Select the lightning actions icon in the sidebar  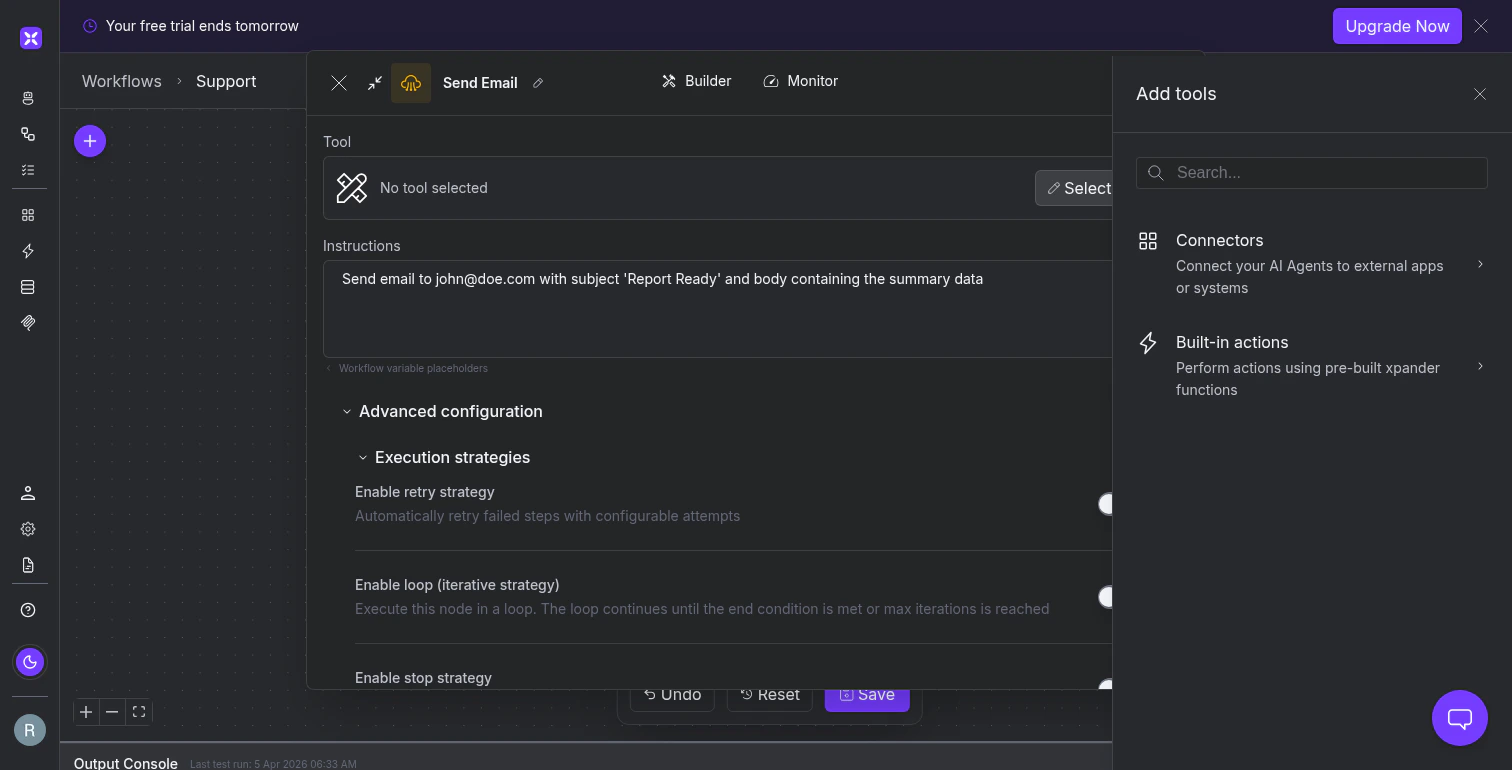pos(28,251)
